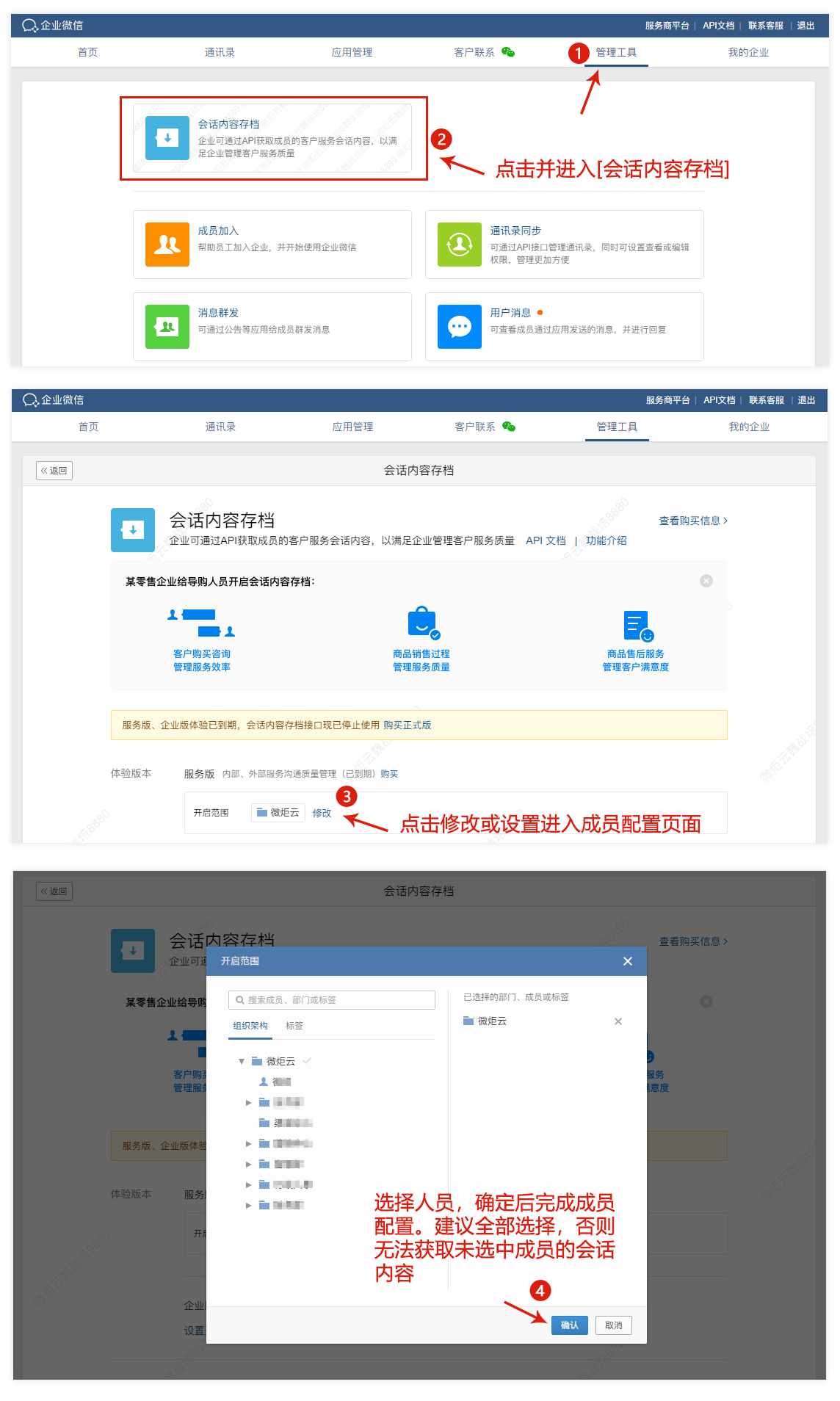The image size is (840, 1401).
Task: Click 修改 link next to 微炬云 range
Action: (x=322, y=813)
